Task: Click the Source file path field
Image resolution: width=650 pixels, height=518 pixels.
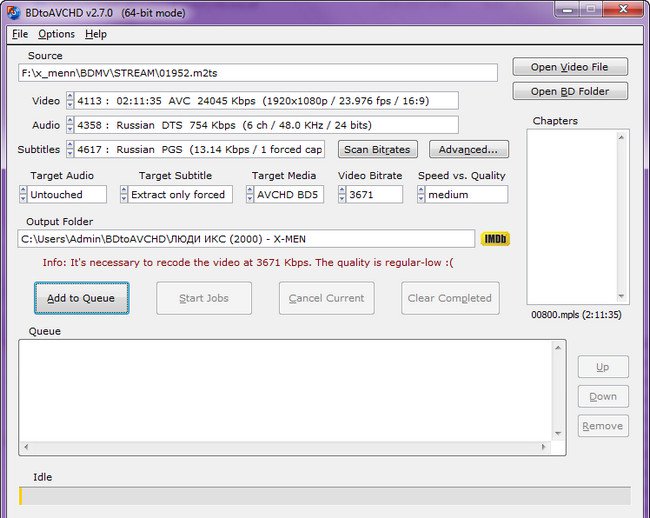Action: (258, 73)
